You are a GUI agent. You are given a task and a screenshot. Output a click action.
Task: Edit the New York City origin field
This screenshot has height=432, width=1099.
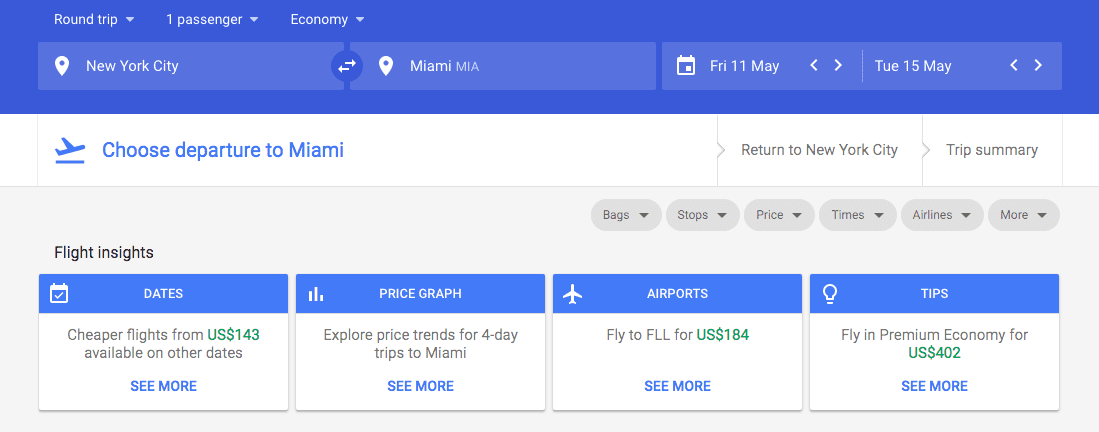pos(190,66)
